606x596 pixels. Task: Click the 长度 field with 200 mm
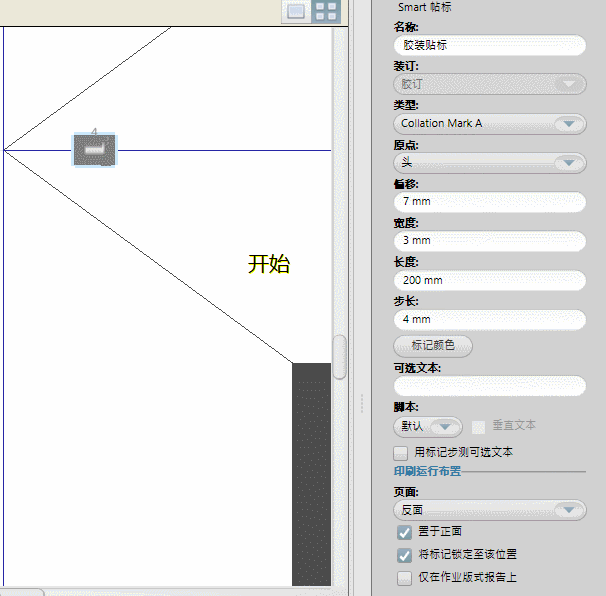(x=490, y=280)
